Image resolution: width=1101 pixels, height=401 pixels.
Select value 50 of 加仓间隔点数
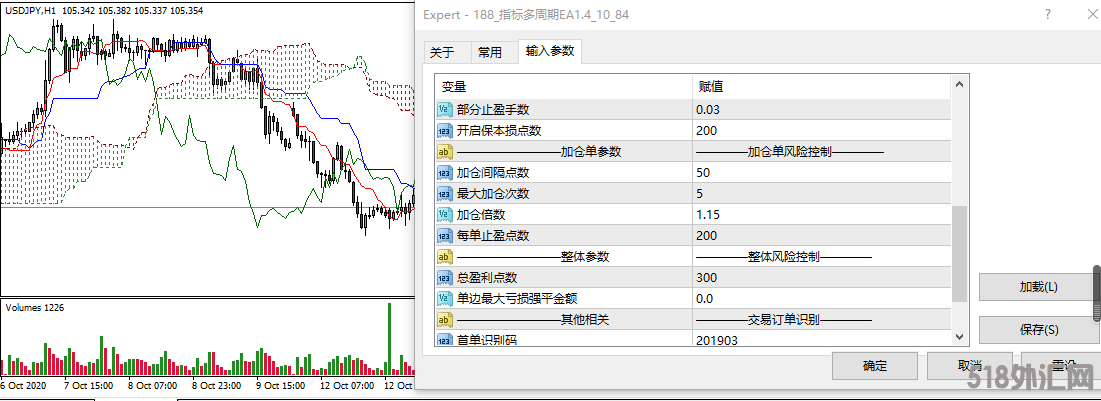click(703, 173)
